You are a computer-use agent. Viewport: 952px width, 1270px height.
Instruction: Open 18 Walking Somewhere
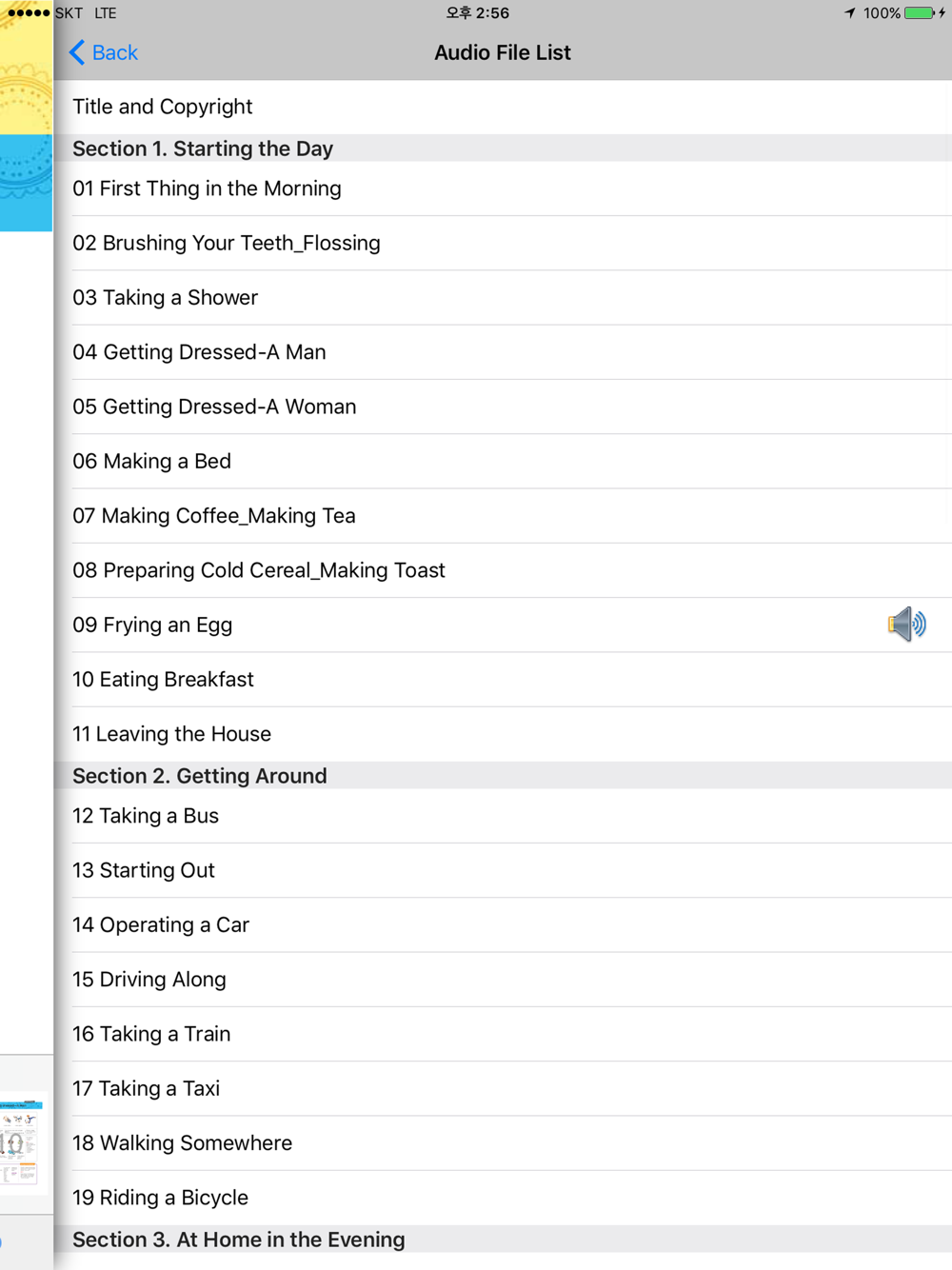coord(503,1143)
